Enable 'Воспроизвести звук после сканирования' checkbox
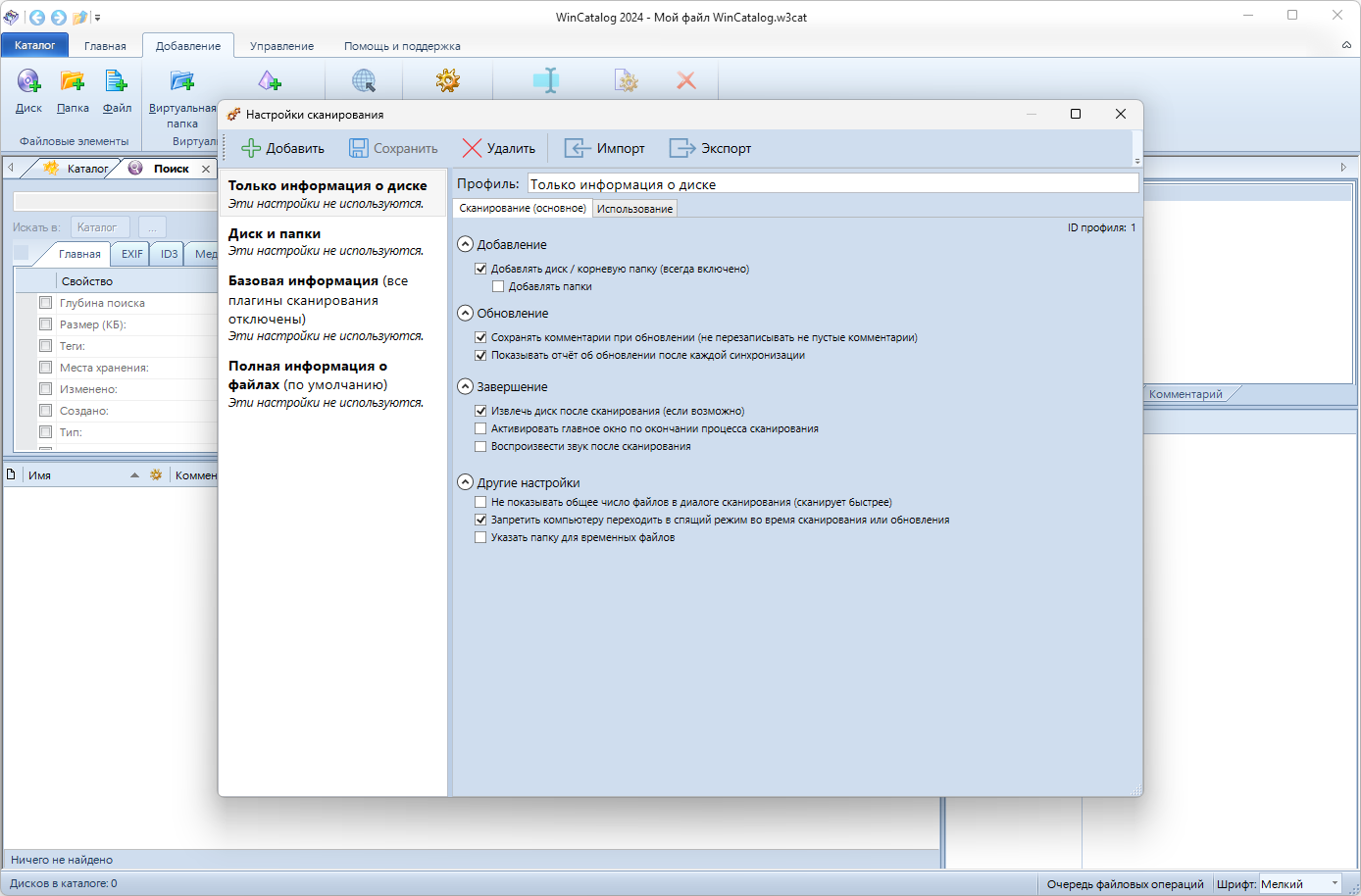 tap(480, 446)
